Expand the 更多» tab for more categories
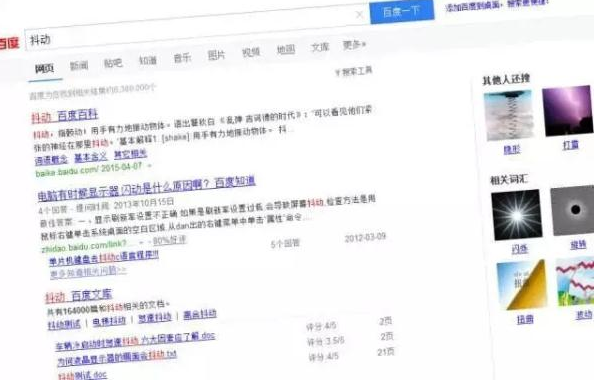 (x=354, y=45)
